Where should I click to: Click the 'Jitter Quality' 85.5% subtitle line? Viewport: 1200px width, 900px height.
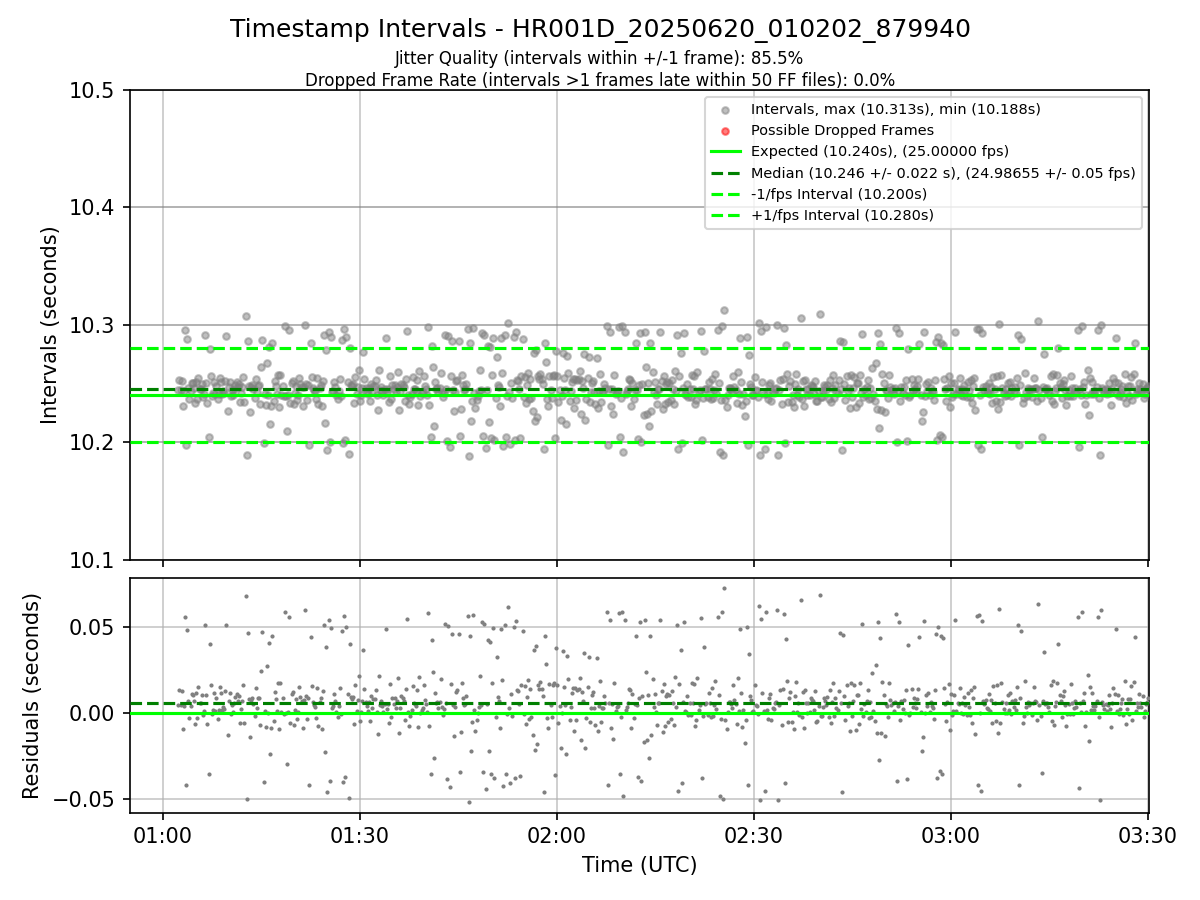click(x=600, y=59)
